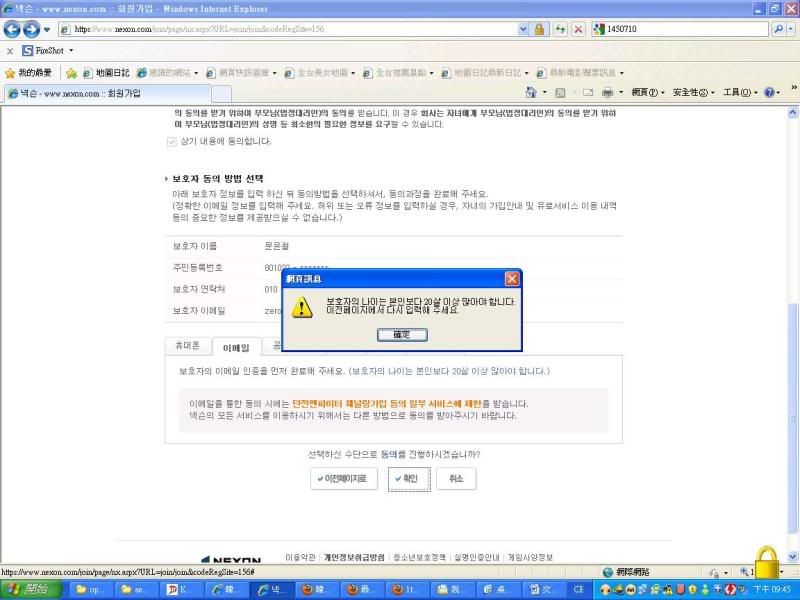Expand the 地圖日記最新日記 favorites dropdown
Image resolution: width=800 pixels, height=600 pixels.
tap(527, 73)
